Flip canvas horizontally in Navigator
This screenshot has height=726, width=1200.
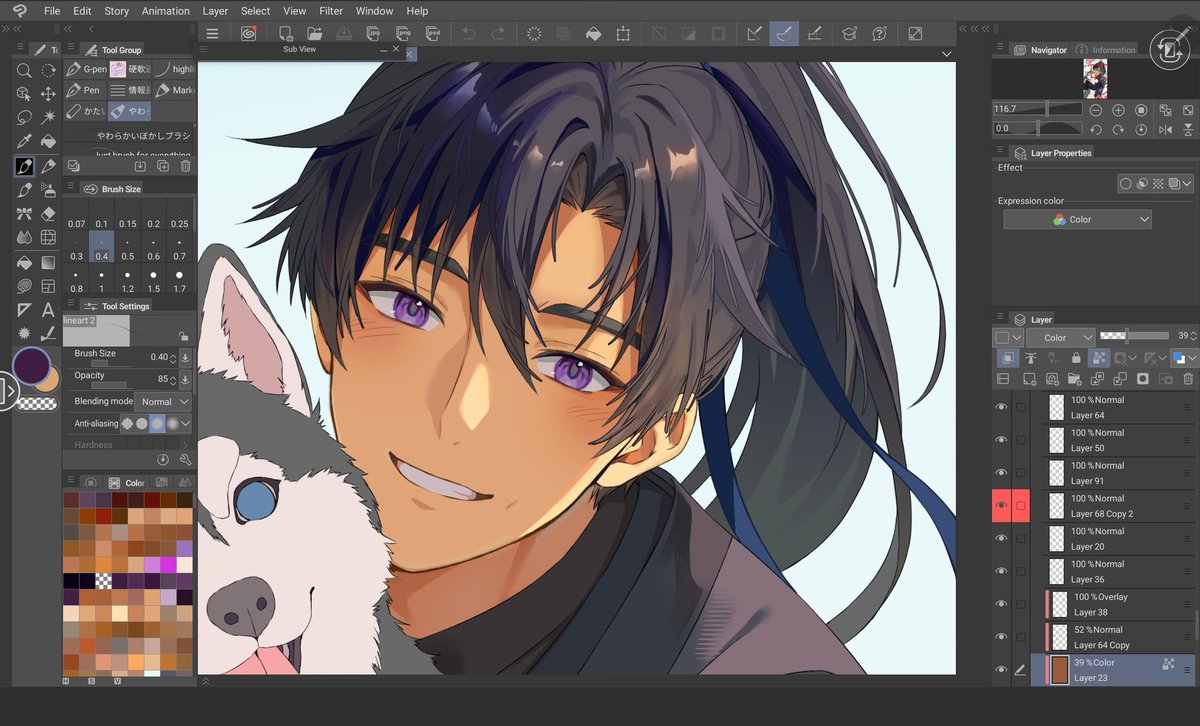pyautogui.click(x=1164, y=129)
